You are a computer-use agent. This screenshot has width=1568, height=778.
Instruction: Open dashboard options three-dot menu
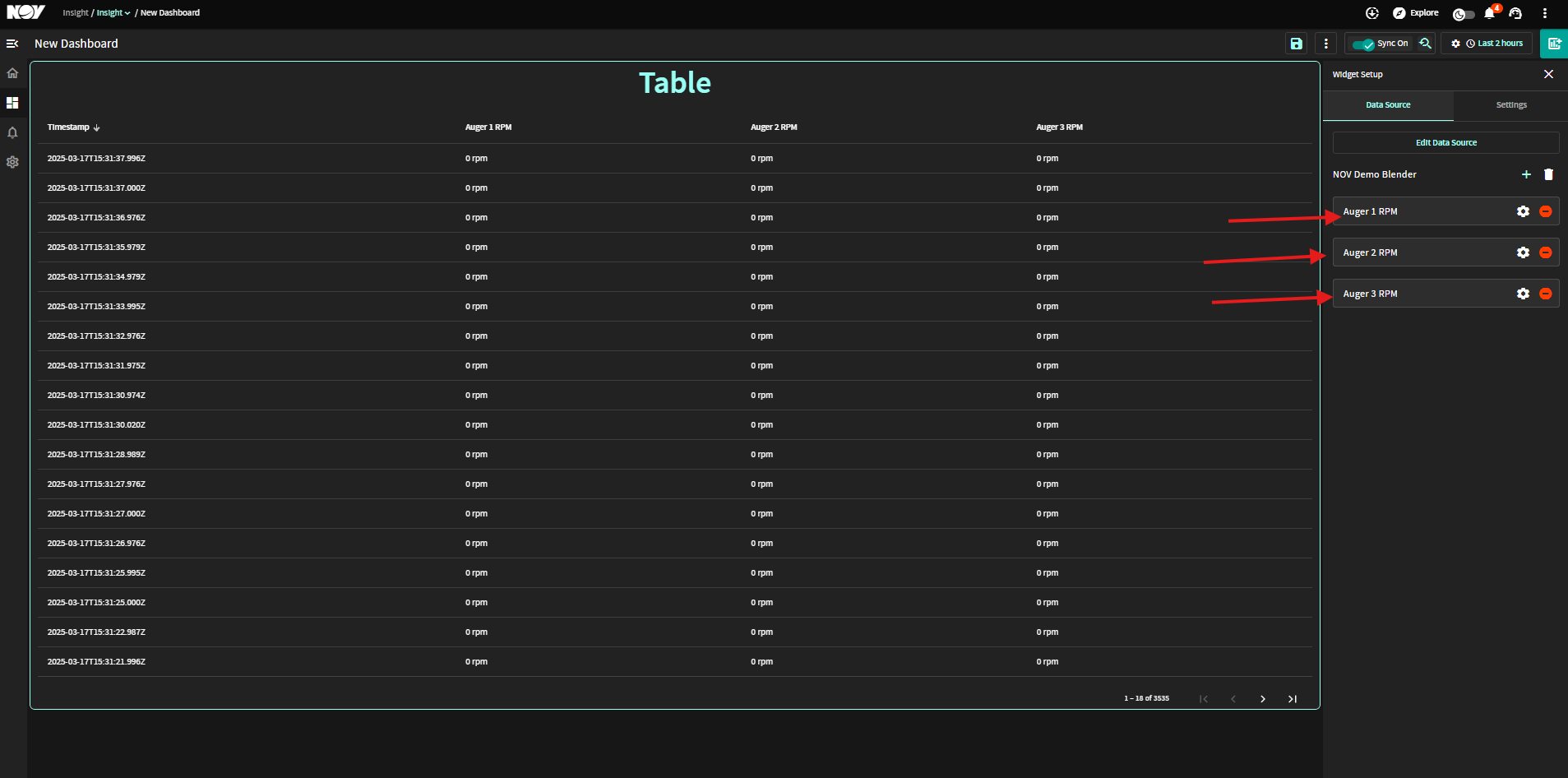tap(1326, 44)
